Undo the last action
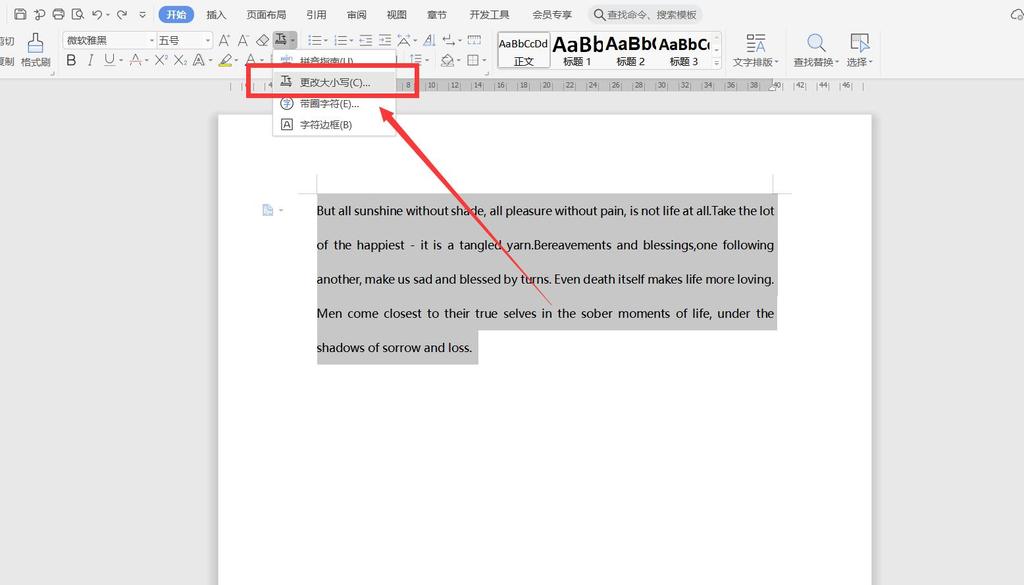This screenshot has height=585, width=1024. coord(97,15)
